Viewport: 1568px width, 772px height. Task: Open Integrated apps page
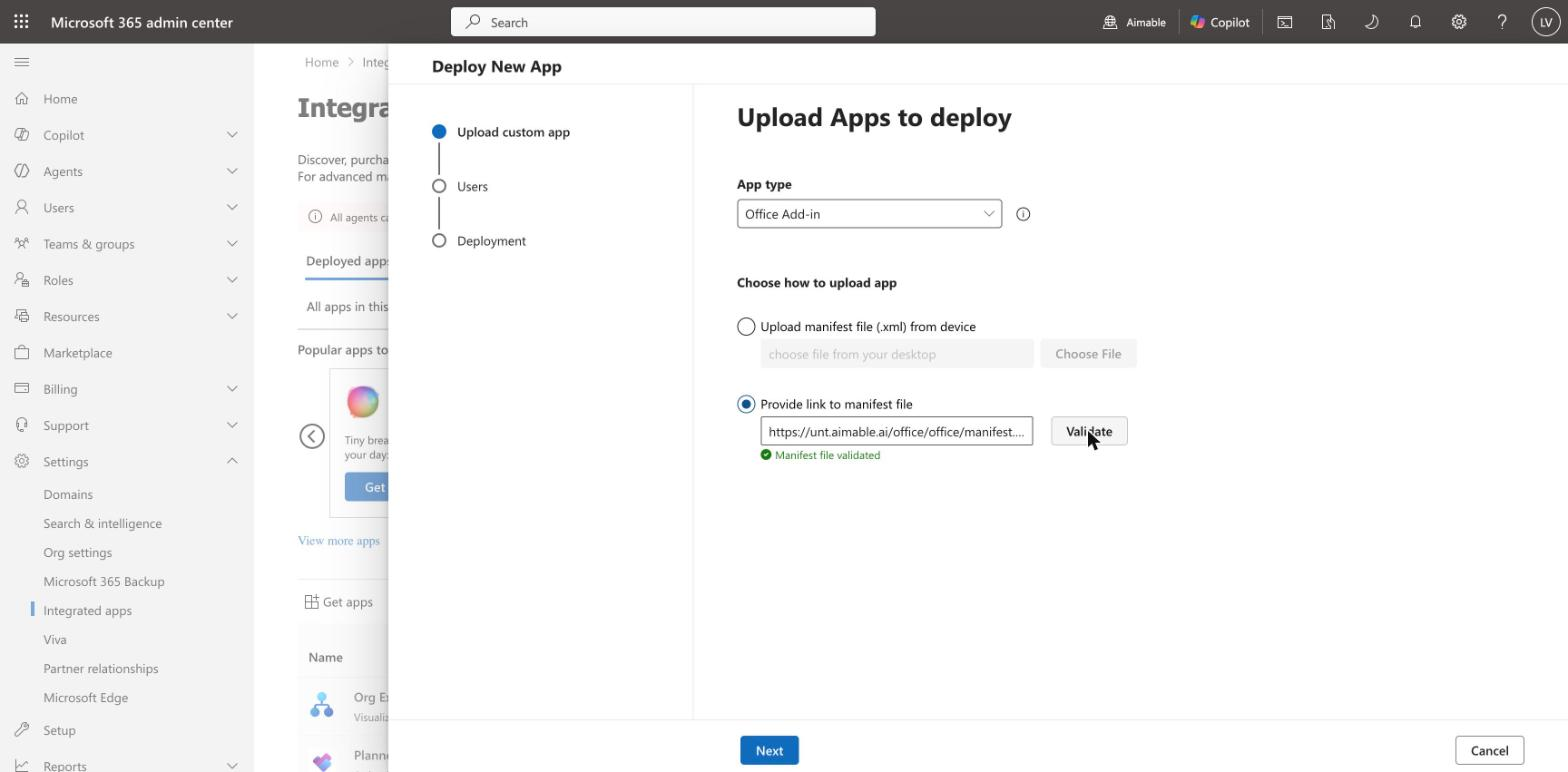(x=87, y=610)
